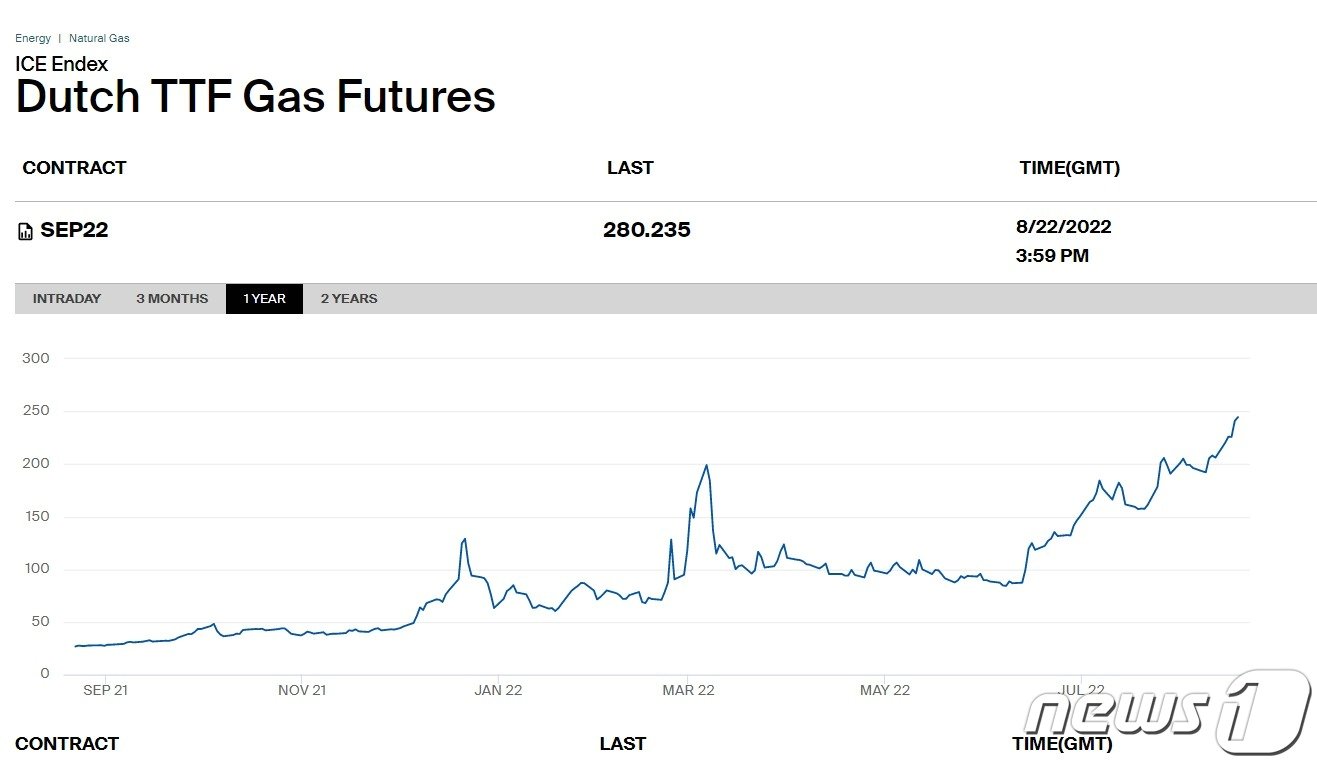
Task: Switch to the INTRADAY tab
Action: pos(67,299)
